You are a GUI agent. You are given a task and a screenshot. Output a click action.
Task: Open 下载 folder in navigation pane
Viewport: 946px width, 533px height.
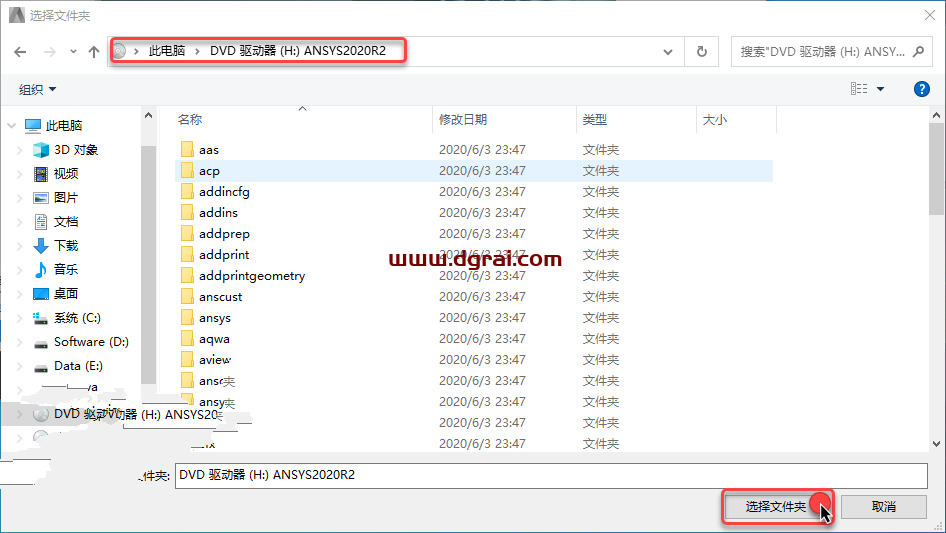(x=66, y=246)
